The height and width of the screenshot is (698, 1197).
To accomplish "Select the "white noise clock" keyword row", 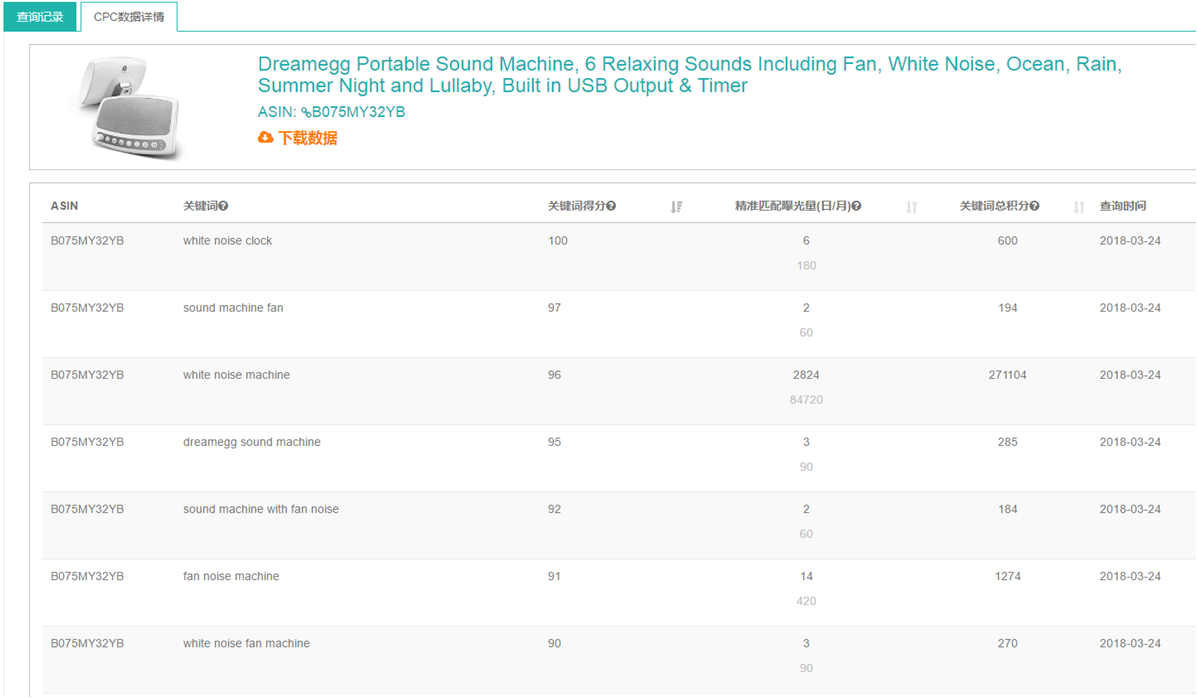I will point(227,241).
